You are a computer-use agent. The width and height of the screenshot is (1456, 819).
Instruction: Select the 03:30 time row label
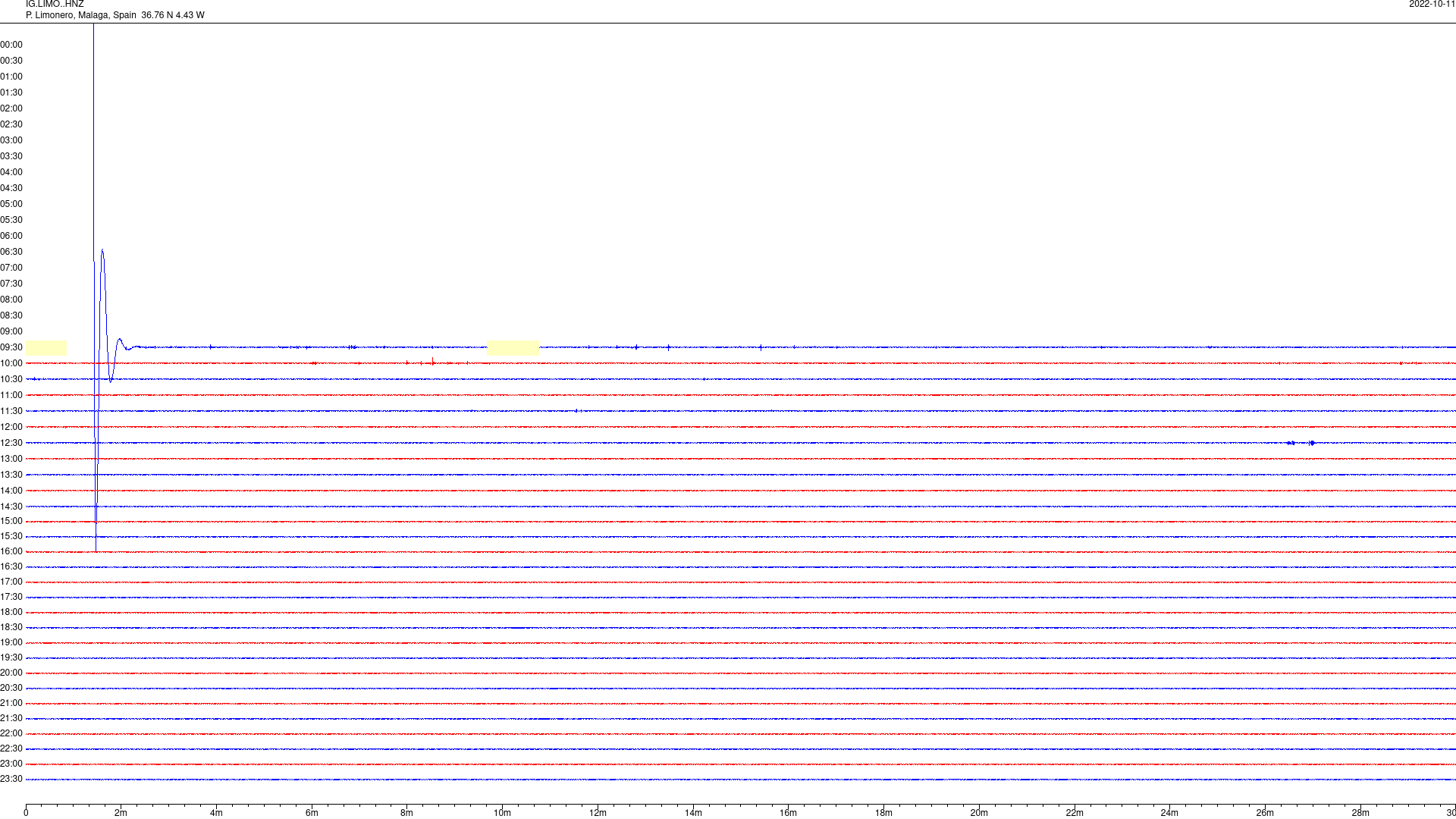pyautogui.click(x=11, y=156)
